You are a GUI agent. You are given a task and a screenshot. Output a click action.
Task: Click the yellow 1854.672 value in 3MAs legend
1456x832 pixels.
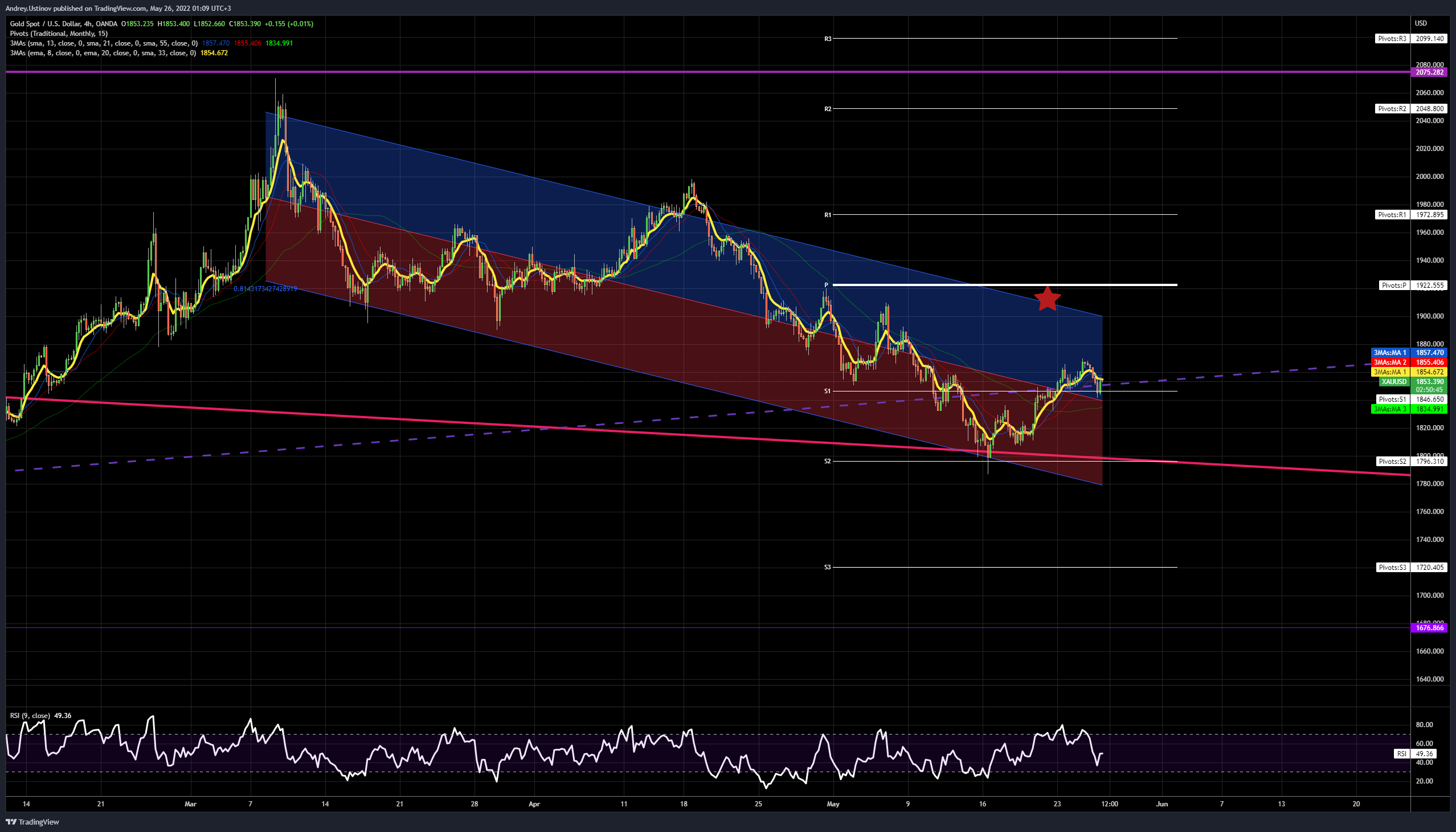(214, 52)
